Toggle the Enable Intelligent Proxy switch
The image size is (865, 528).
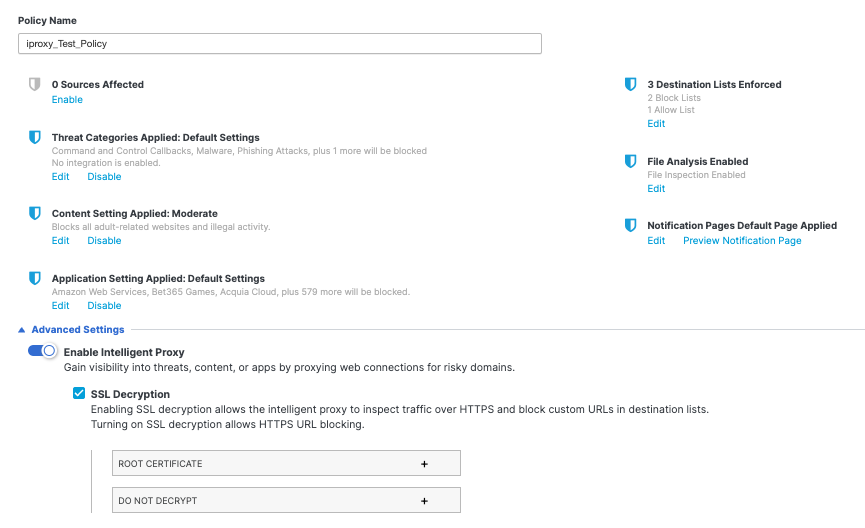pyautogui.click(x=42, y=351)
